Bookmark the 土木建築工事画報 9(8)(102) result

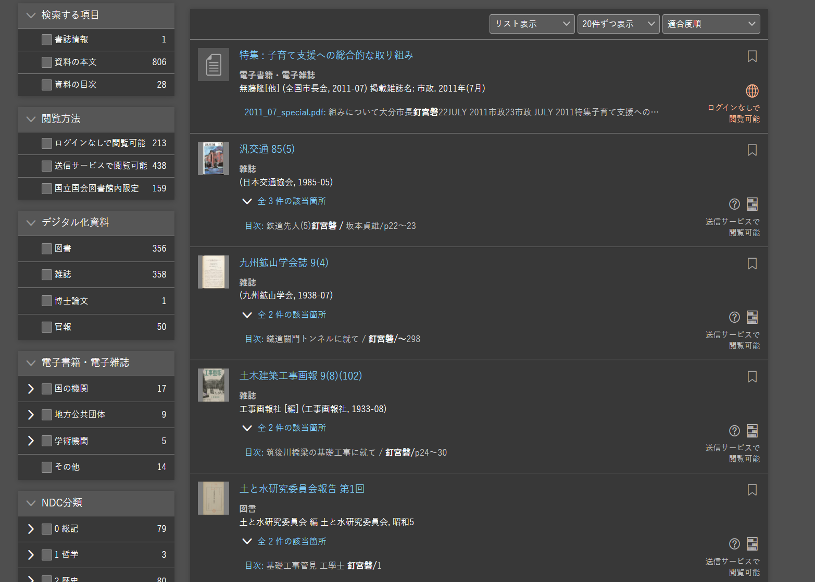[x=752, y=377]
